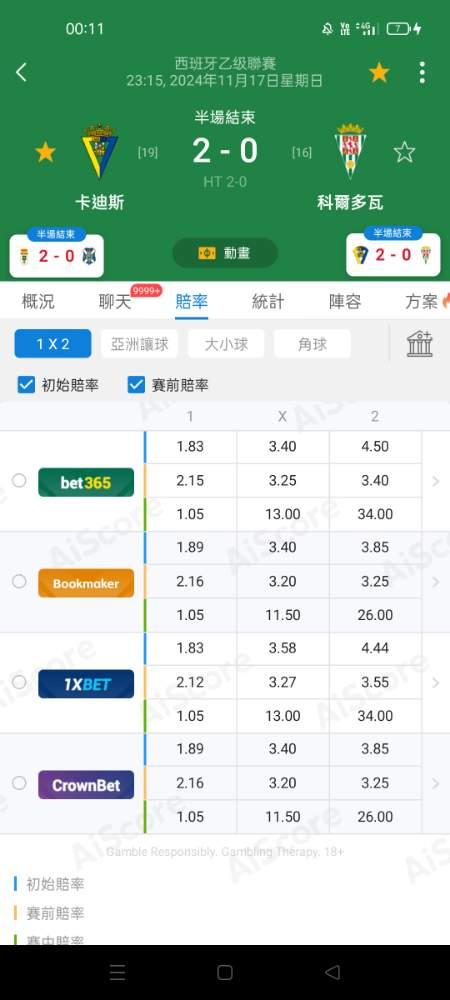Image resolution: width=450 pixels, height=1000 pixels.
Task: Tap the orange Bookmaker logo
Action: pyautogui.click(x=86, y=583)
